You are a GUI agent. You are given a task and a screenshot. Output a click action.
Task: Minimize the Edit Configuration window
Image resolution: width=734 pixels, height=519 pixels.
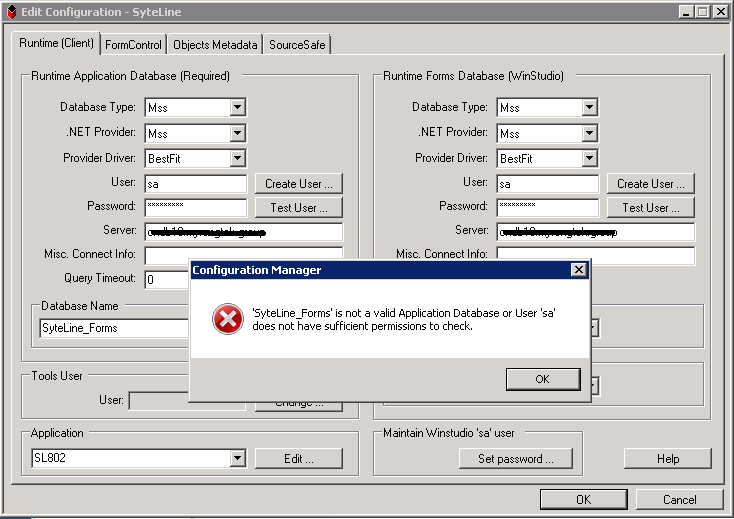point(686,12)
